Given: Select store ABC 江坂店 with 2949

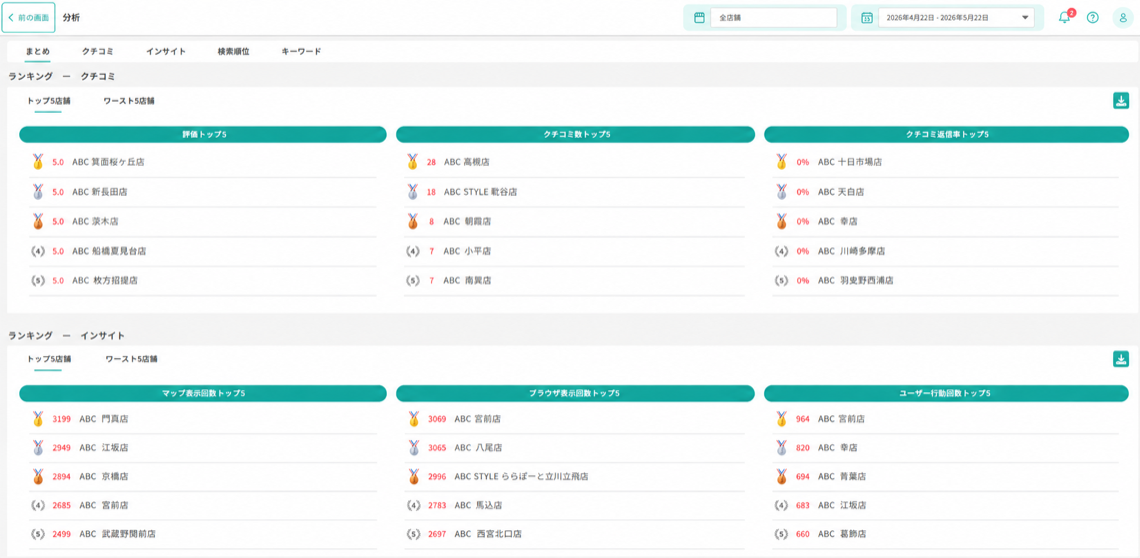Looking at the screenshot, I should tap(103, 447).
